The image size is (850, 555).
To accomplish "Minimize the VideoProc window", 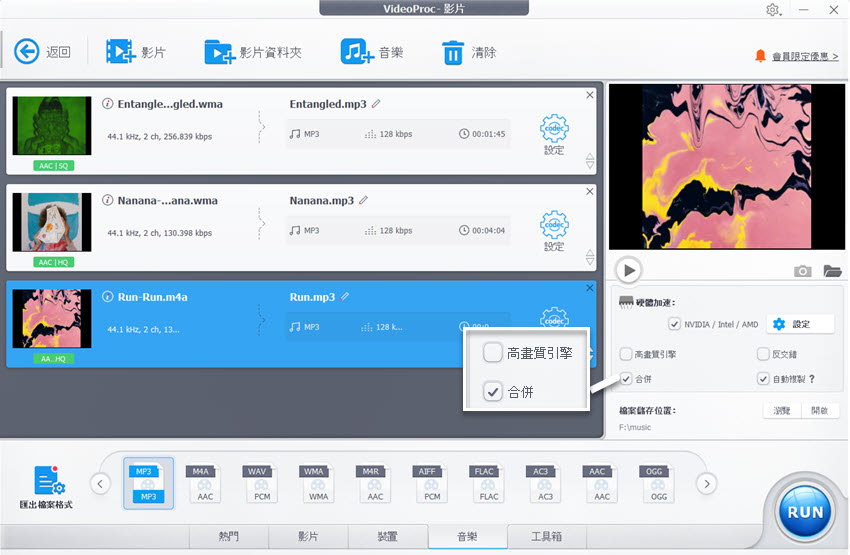I will click(x=803, y=10).
